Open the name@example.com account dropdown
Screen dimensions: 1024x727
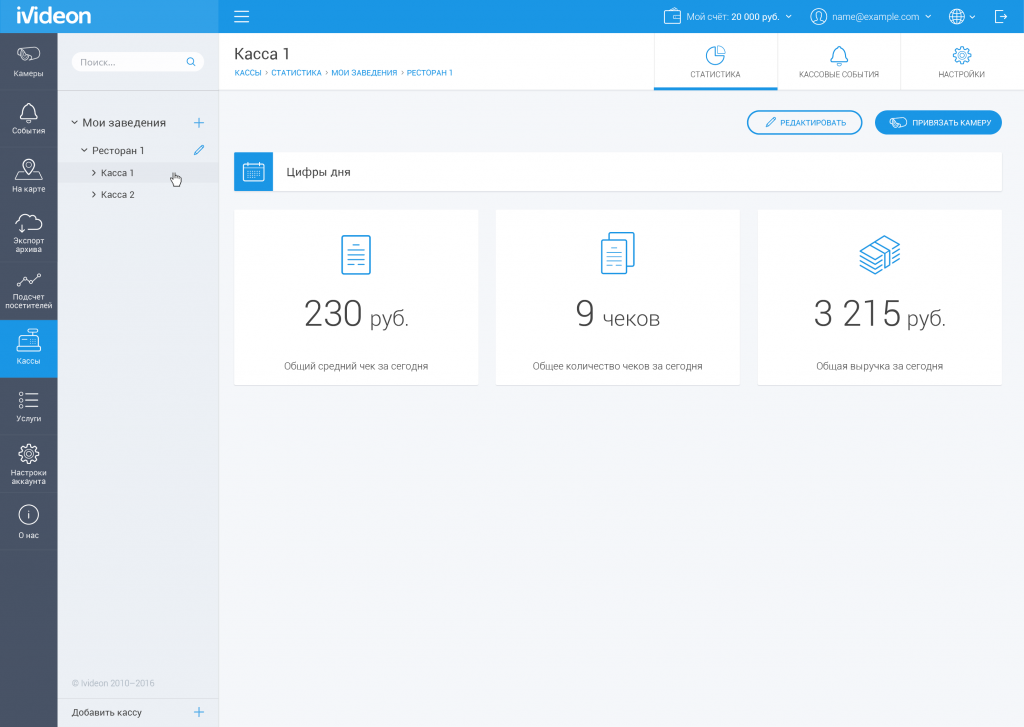point(928,16)
